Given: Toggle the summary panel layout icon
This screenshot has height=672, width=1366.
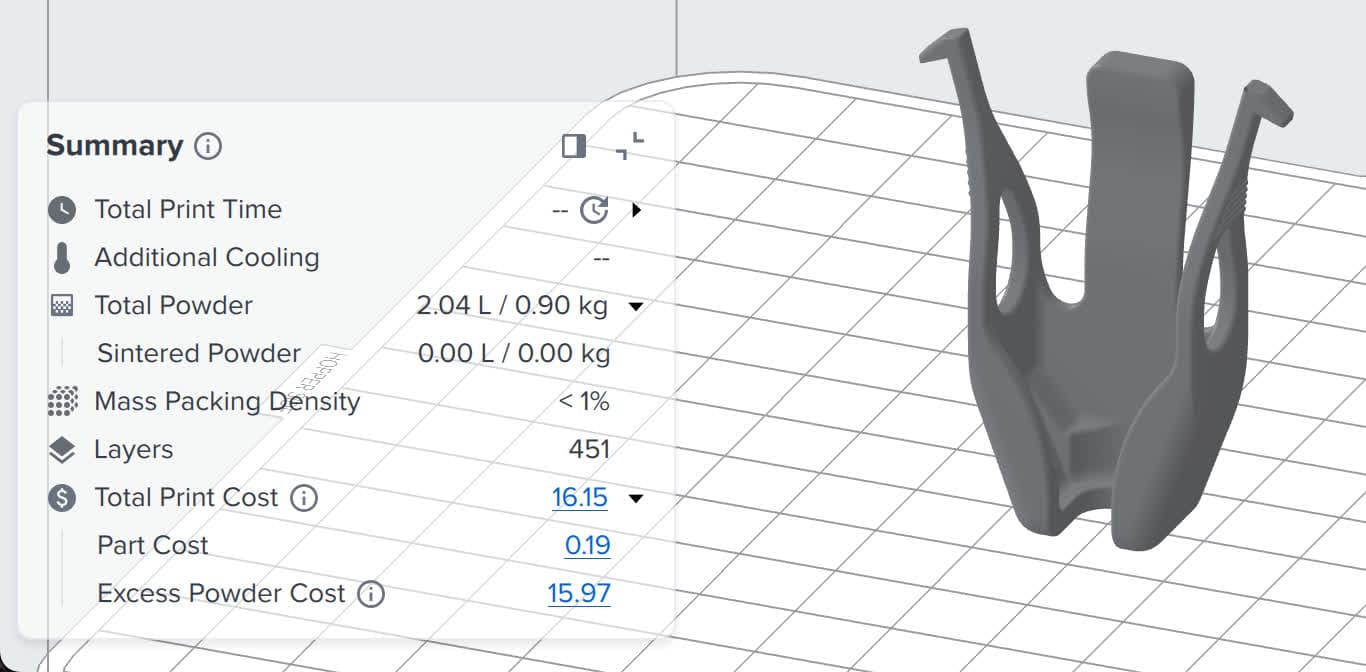Looking at the screenshot, I should point(574,146).
